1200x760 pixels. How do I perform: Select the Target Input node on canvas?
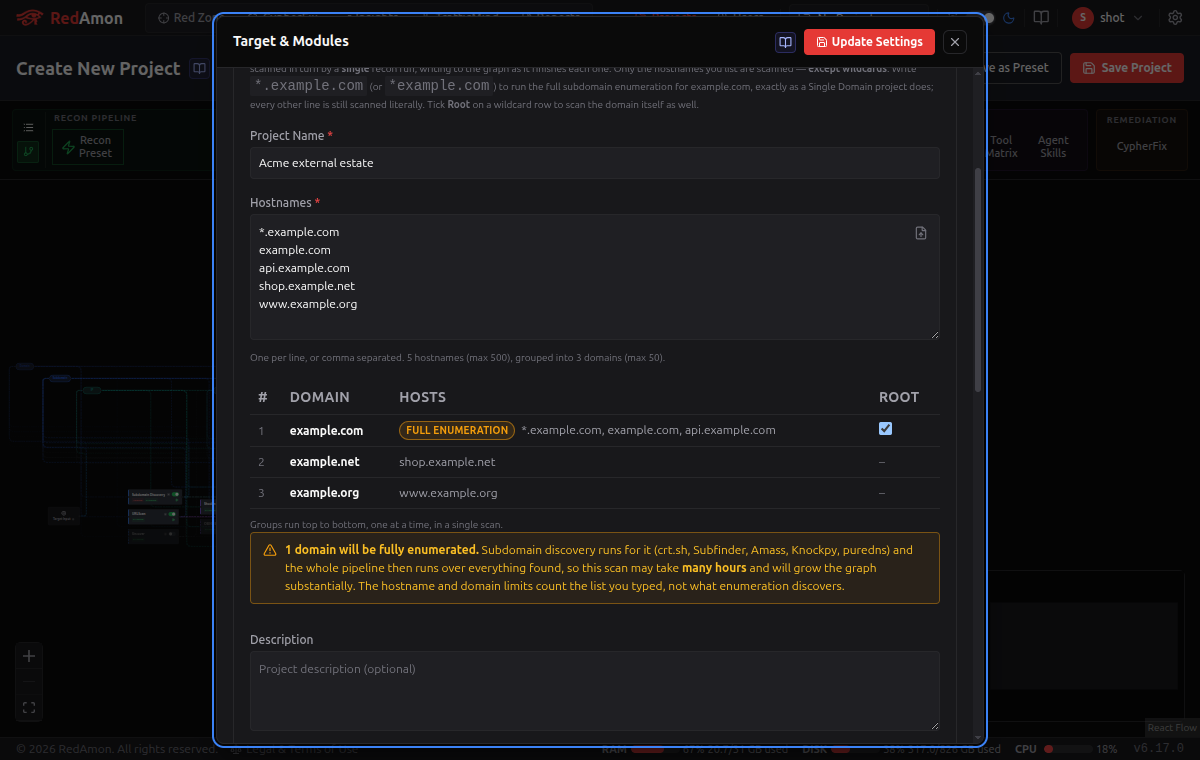click(x=64, y=516)
